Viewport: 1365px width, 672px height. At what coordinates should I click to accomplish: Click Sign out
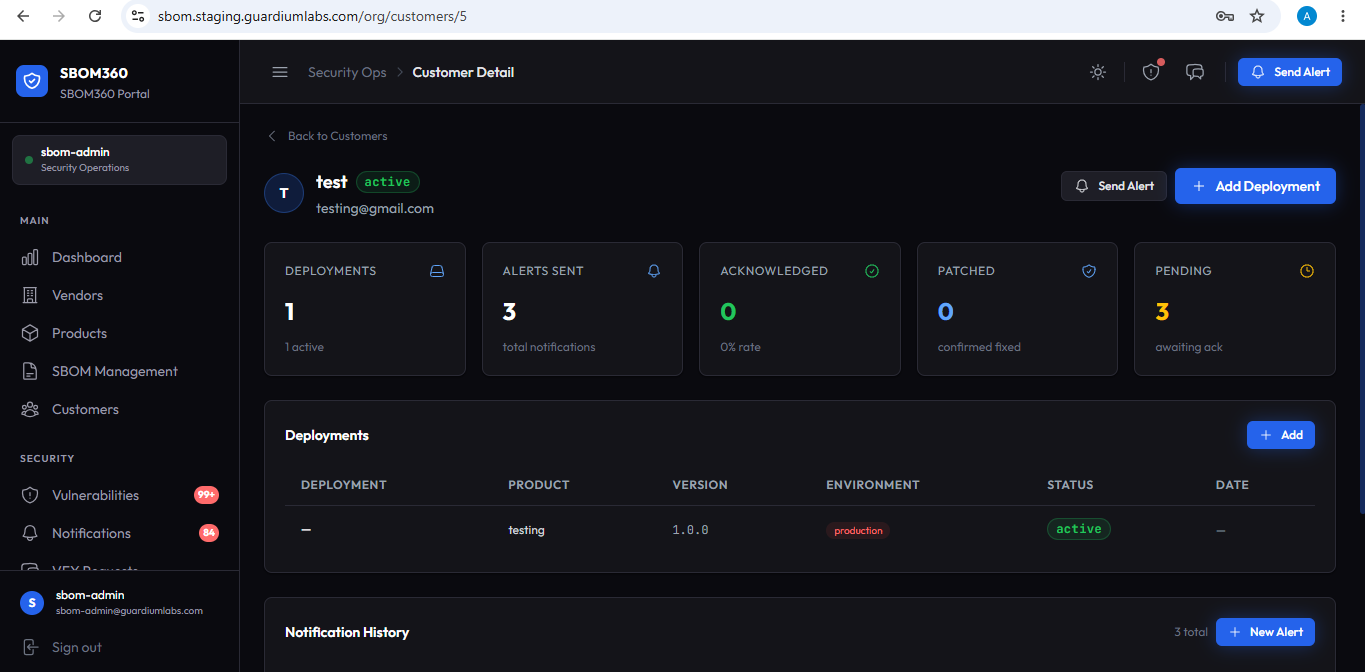pos(61,648)
